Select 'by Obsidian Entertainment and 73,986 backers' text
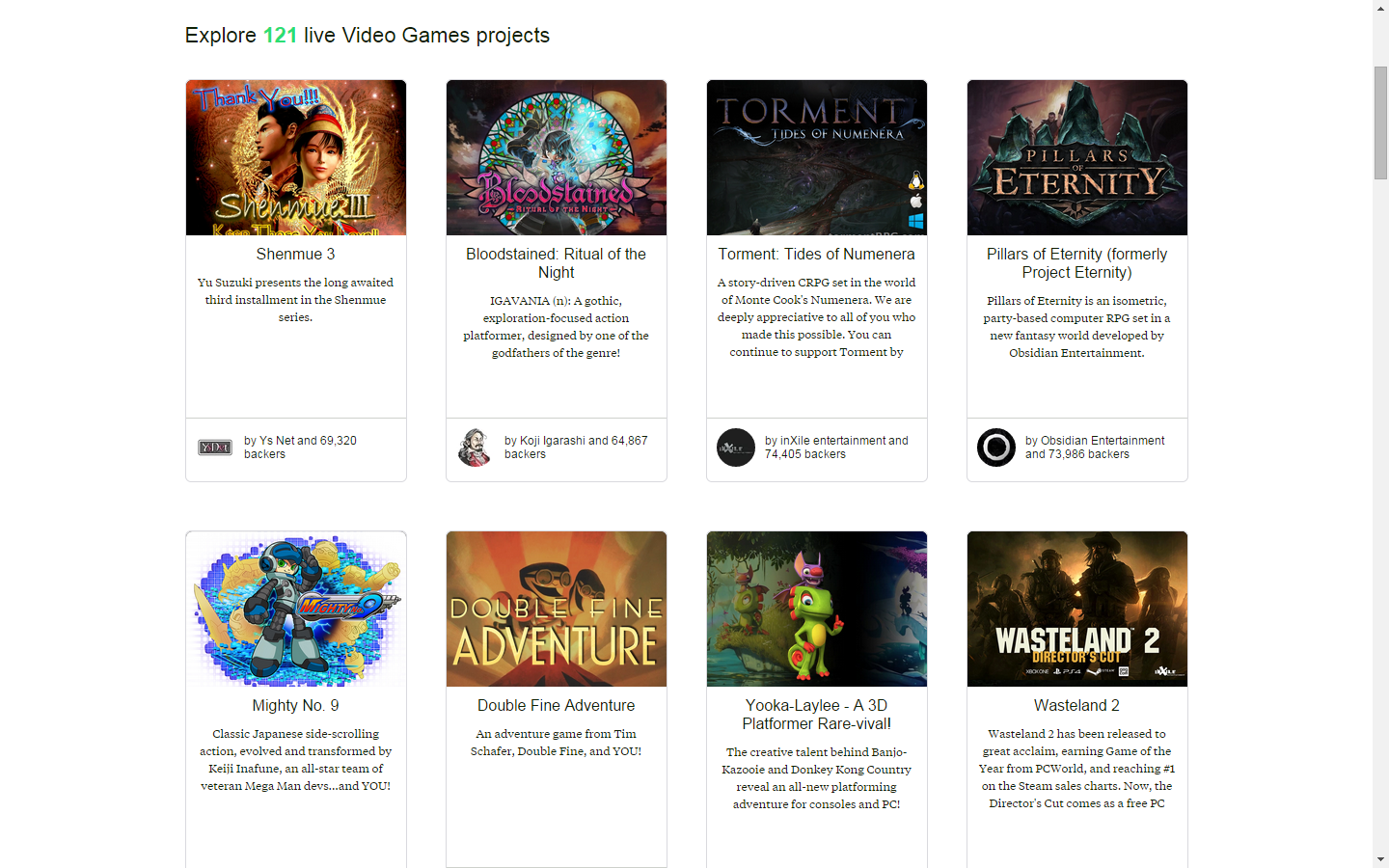Image resolution: width=1389 pixels, height=868 pixels. pos(1095,448)
